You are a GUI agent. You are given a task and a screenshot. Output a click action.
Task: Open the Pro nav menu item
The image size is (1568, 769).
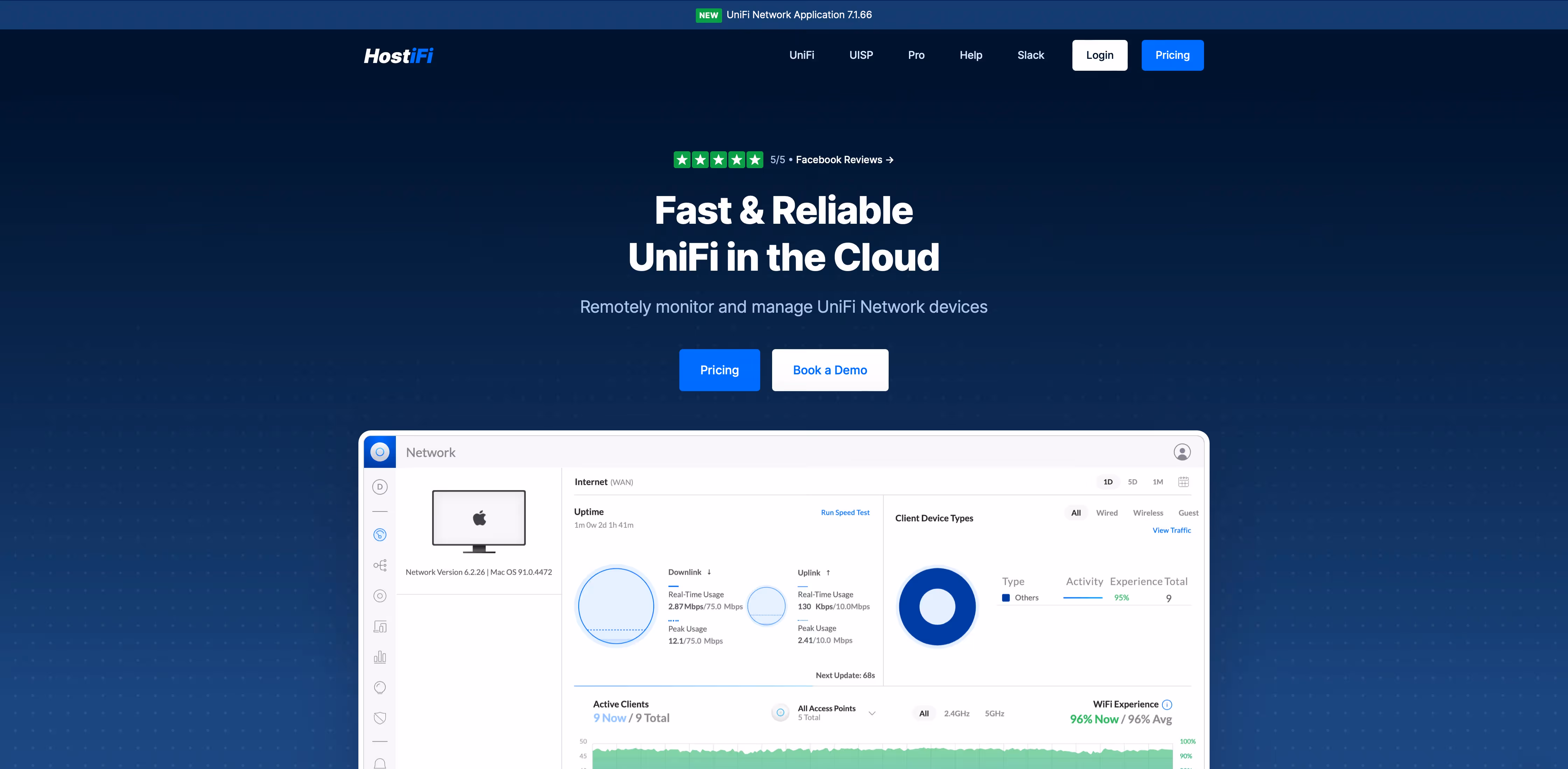pos(916,55)
